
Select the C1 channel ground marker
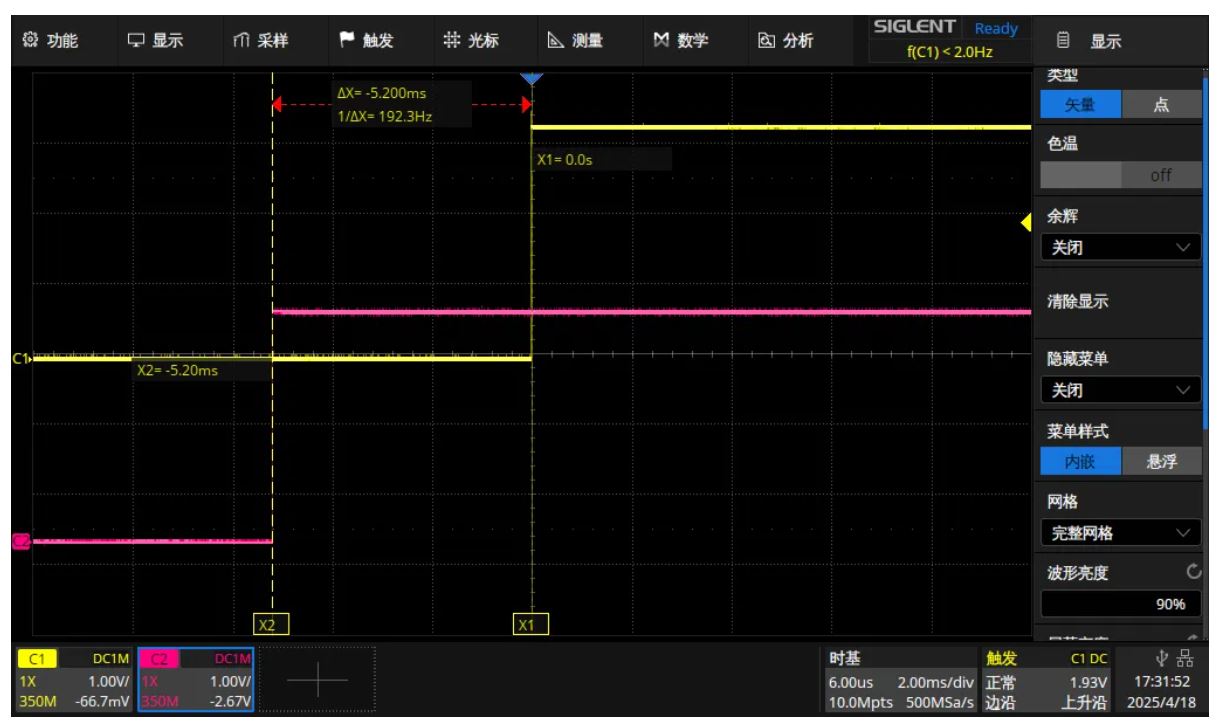click(18, 357)
